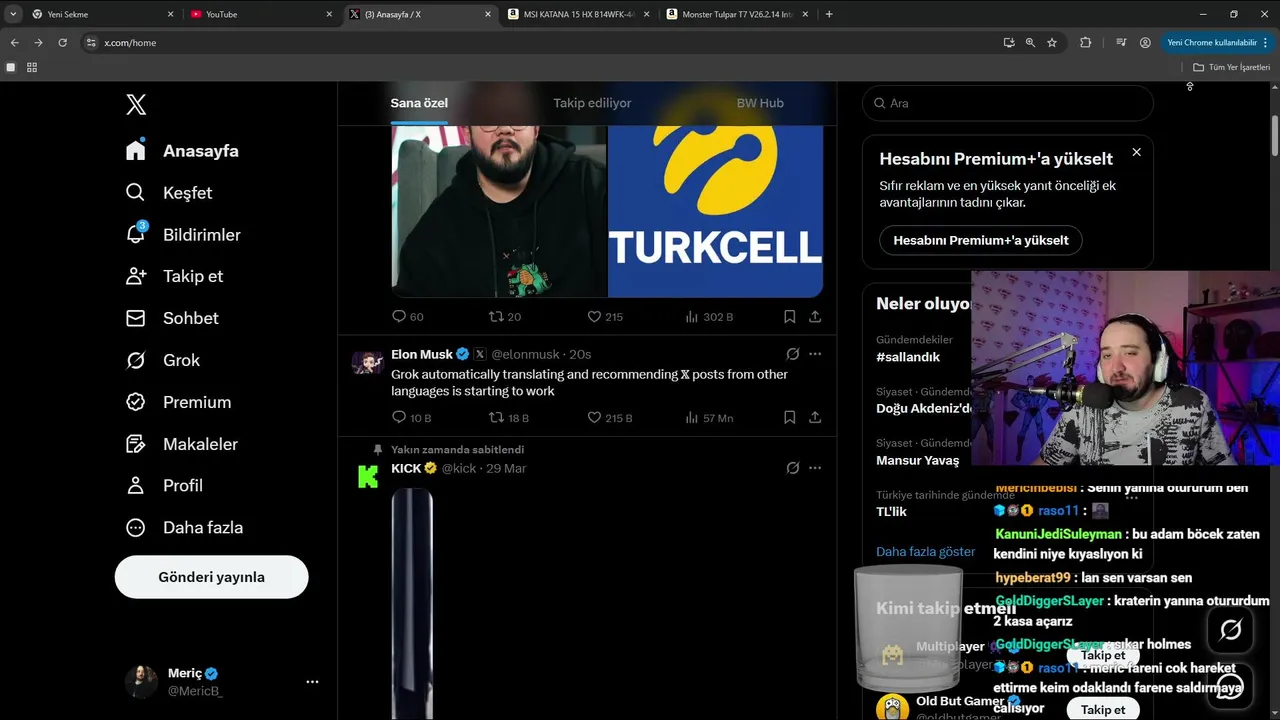This screenshot has width=1280, height=720.
Task: Click Chrome extensions puzzle icon
Action: [x=1085, y=43]
